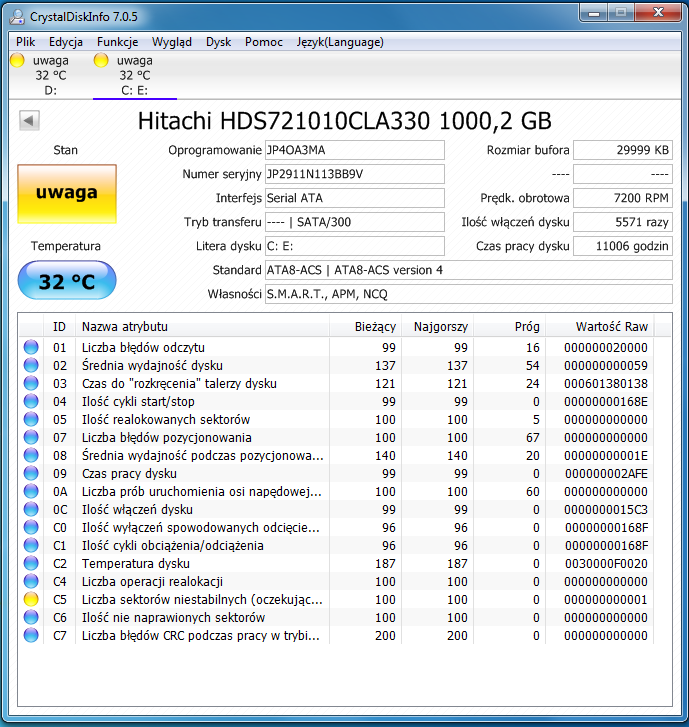This screenshot has height=727, width=689.
Task: Select row Liczba operacji realokacji
Action: click(x=336, y=581)
